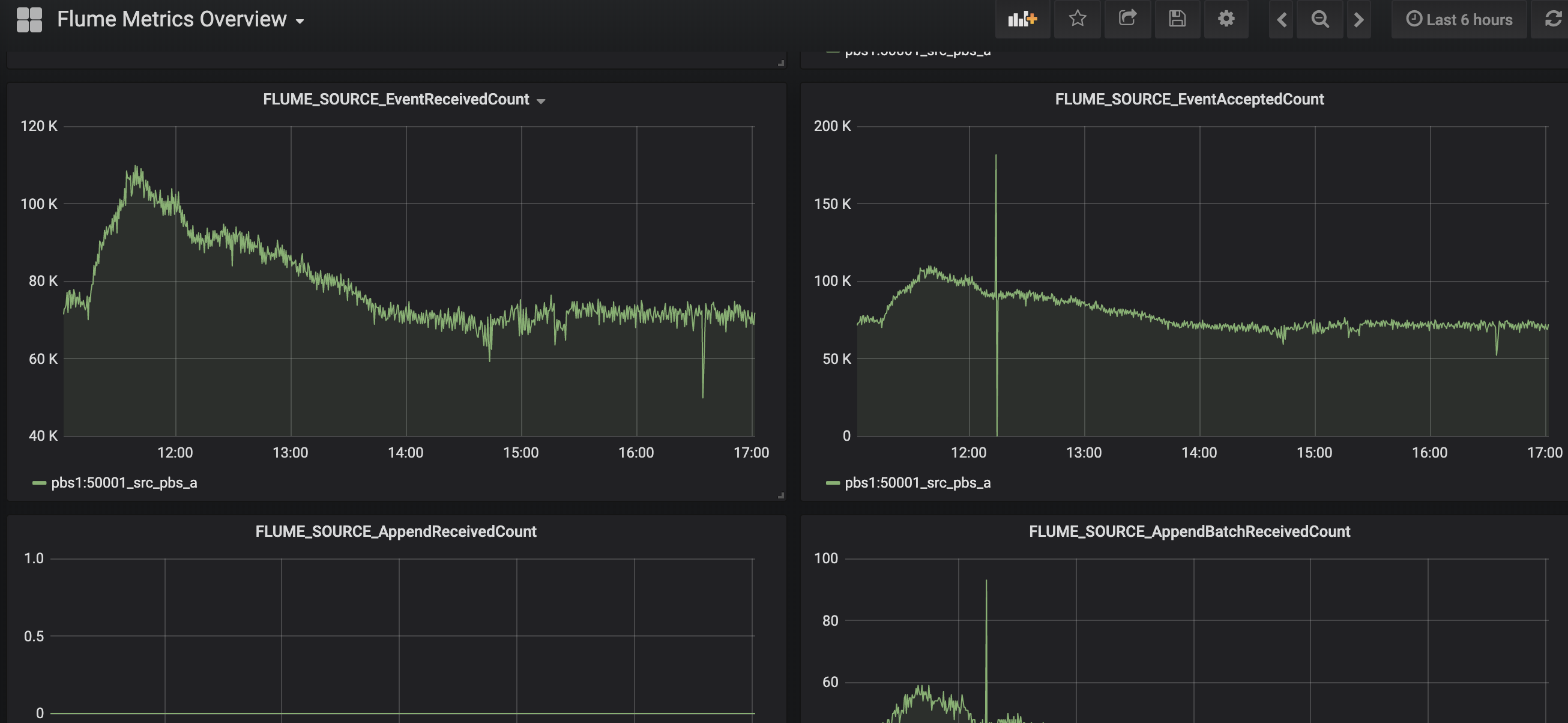Click resize handle of the EventReceivedCount panel

pos(781,496)
